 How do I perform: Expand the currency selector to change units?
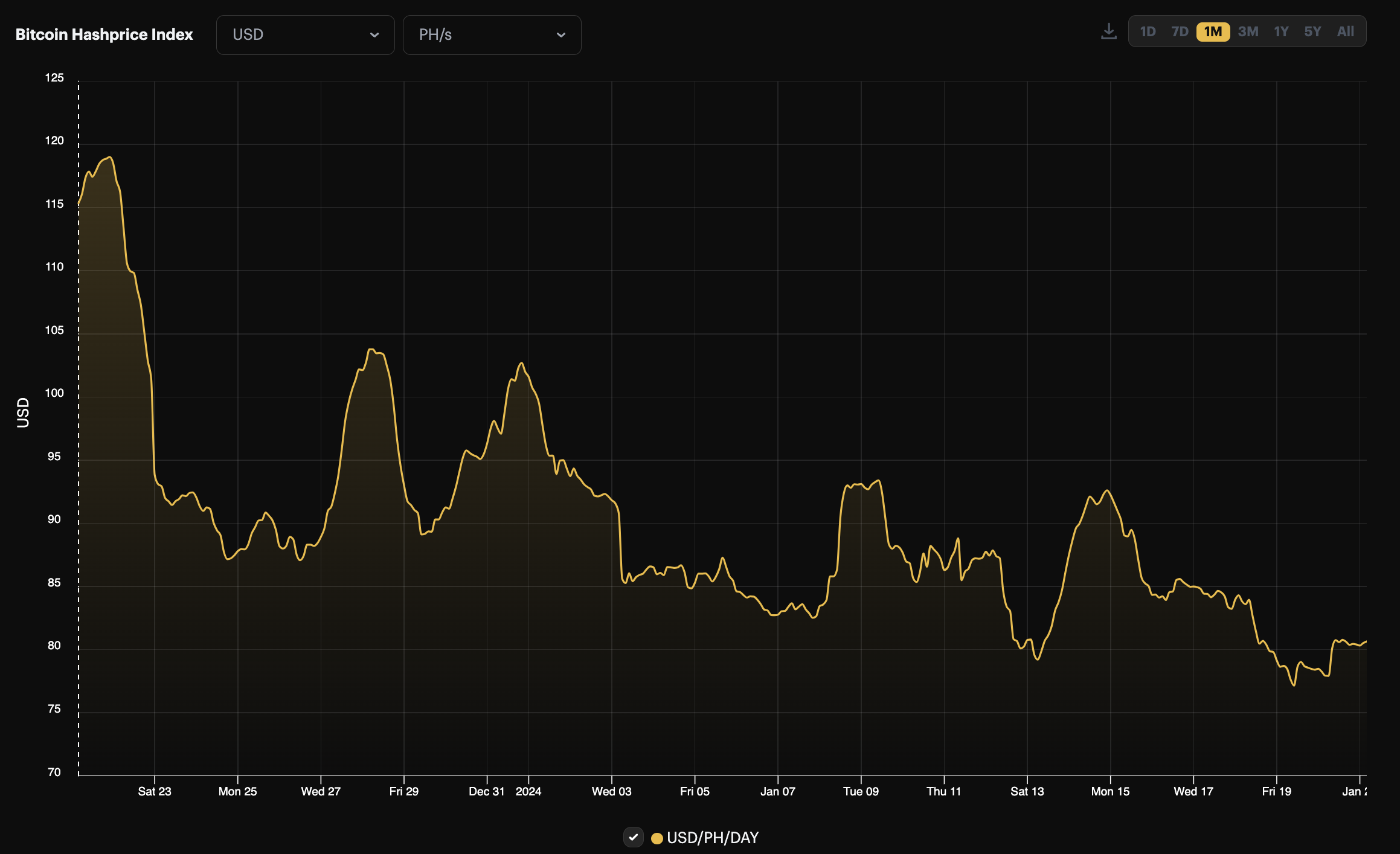point(305,34)
